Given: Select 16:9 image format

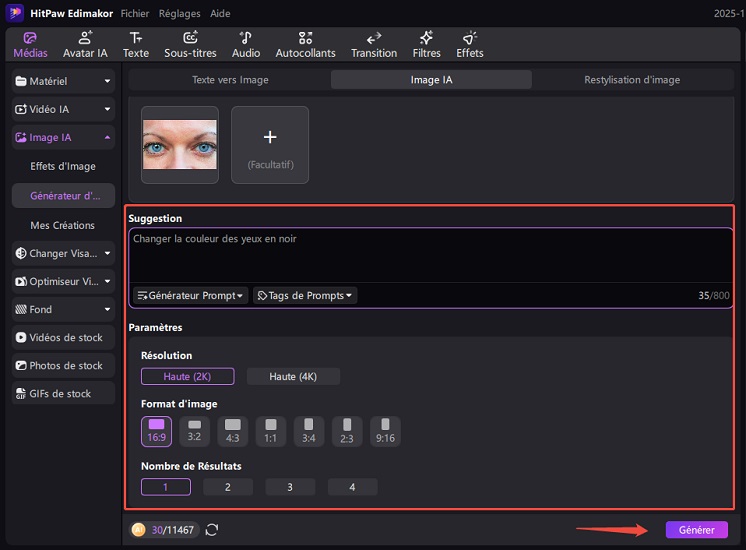Looking at the screenshot, I should tap(157, 431).
